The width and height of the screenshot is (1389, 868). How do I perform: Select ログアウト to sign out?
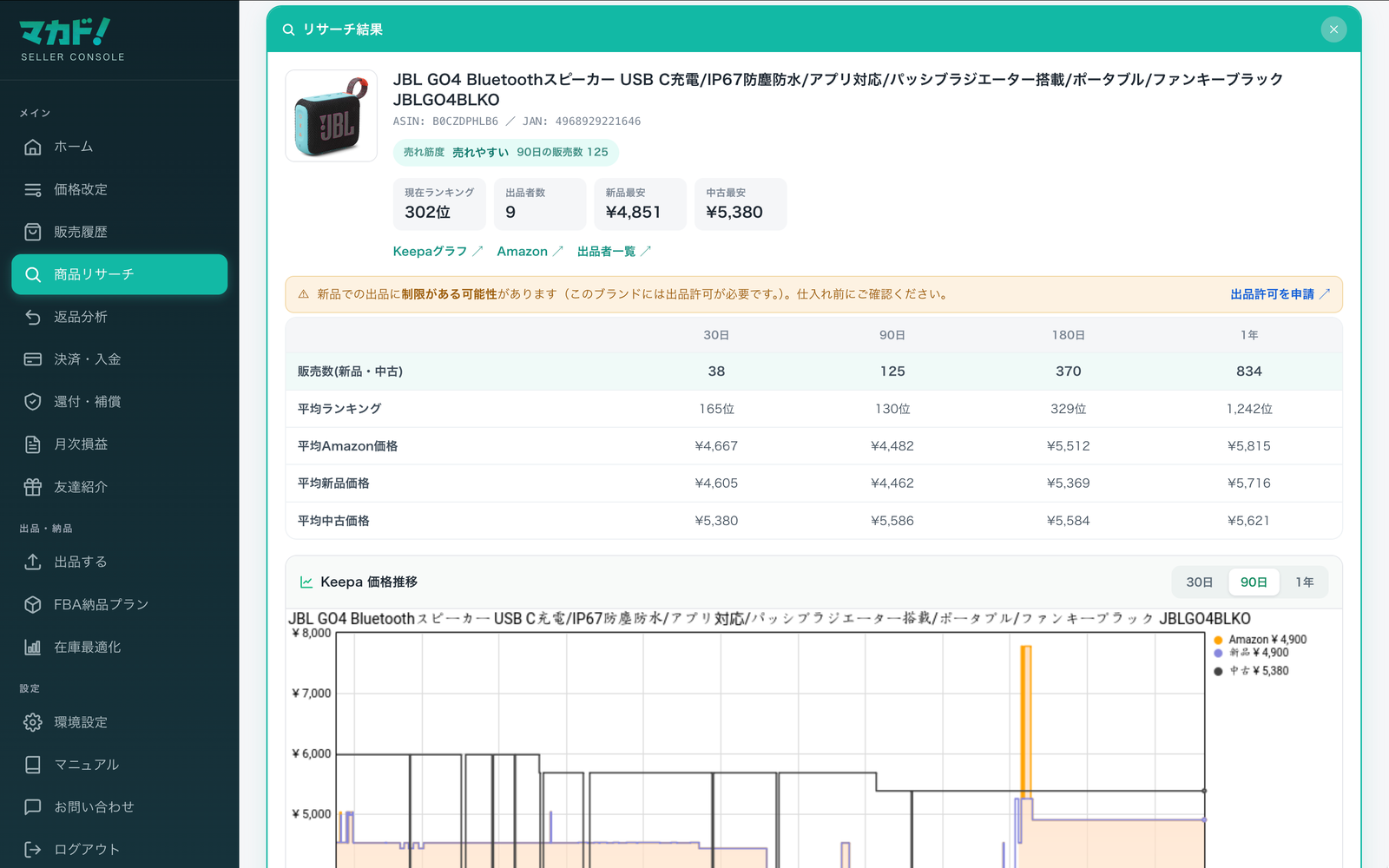point(120,850)
